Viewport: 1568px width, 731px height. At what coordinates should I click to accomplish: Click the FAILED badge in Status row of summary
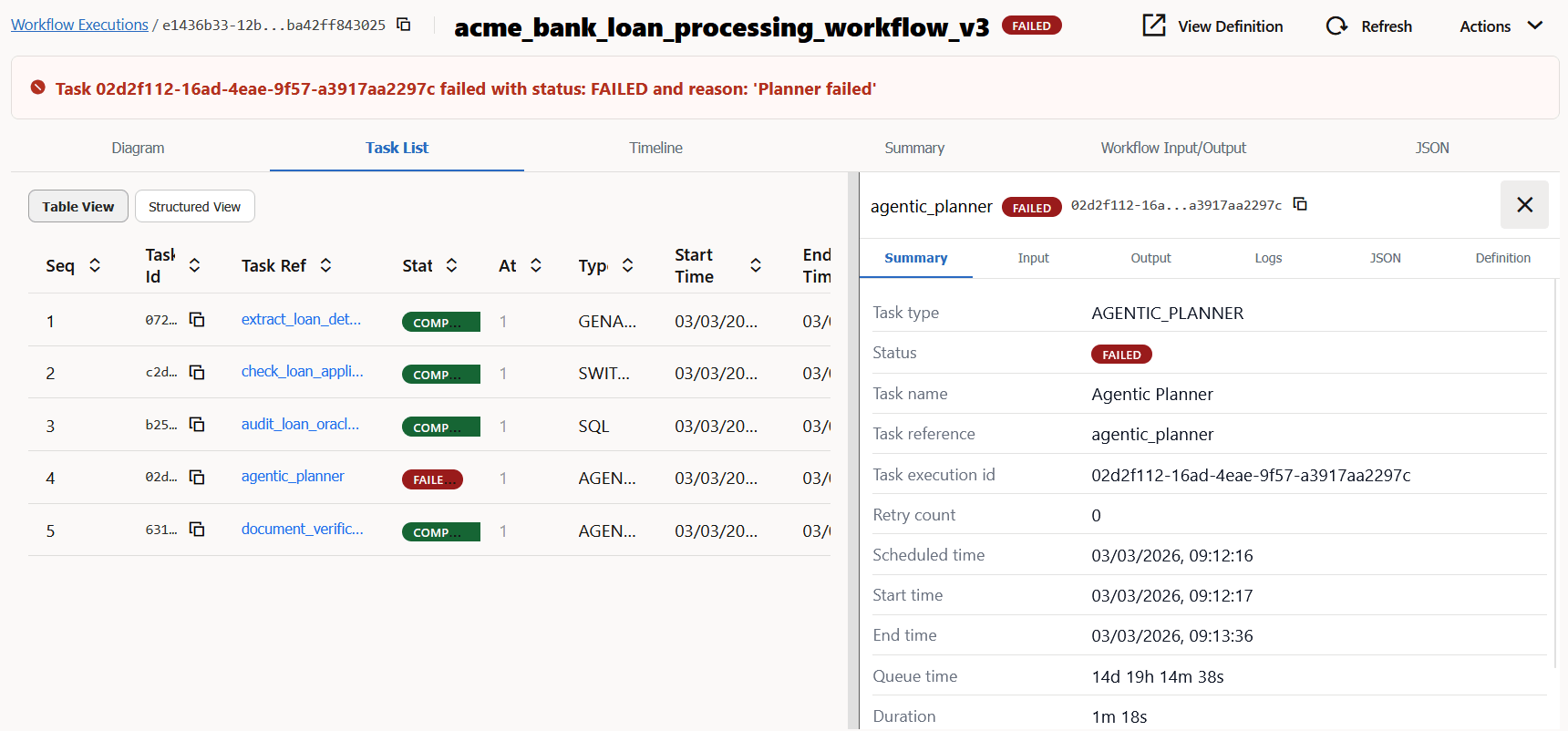1121,355
